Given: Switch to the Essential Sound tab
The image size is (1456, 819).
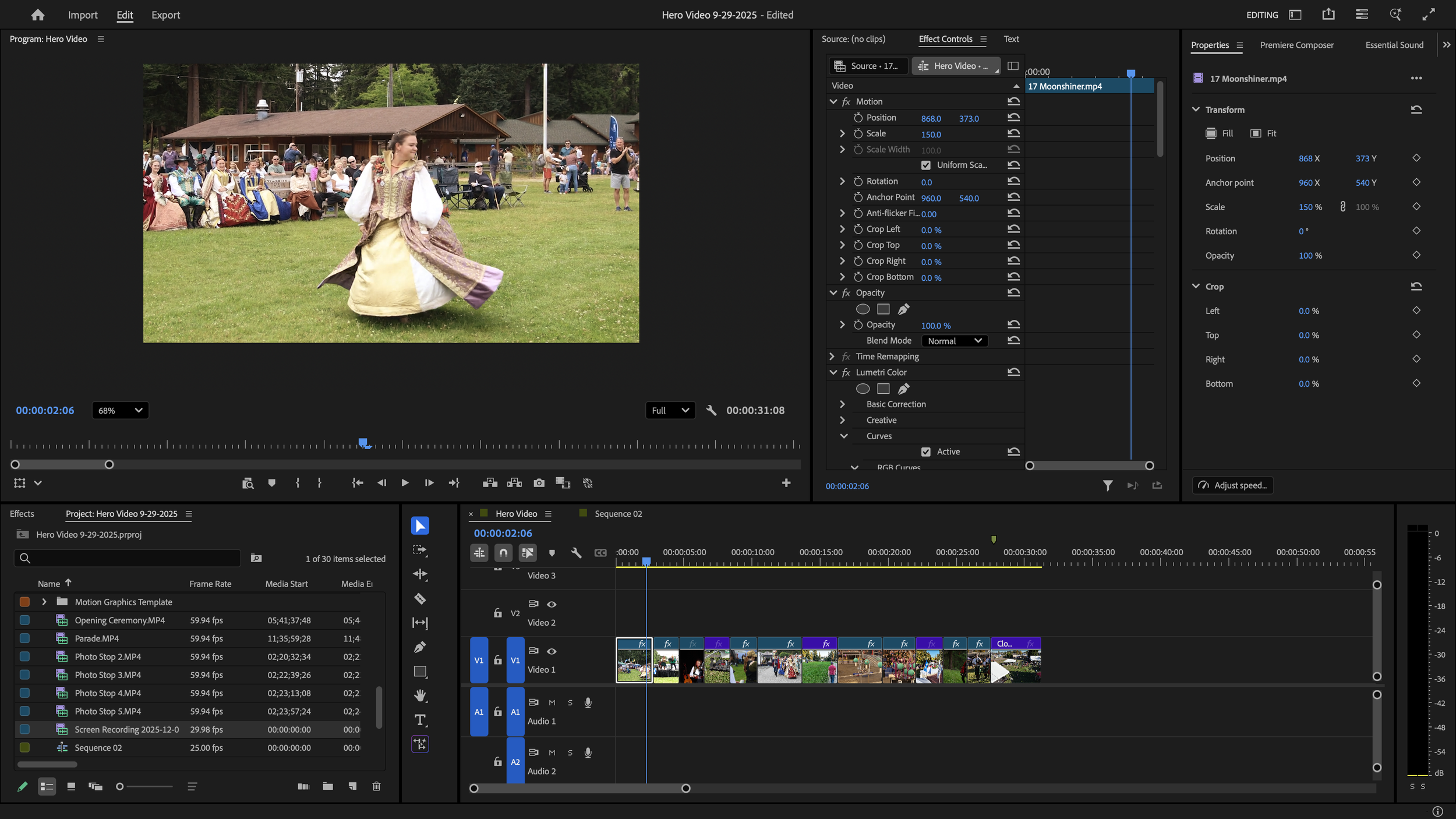Looking at the screenshot, I should point(1394,45).
